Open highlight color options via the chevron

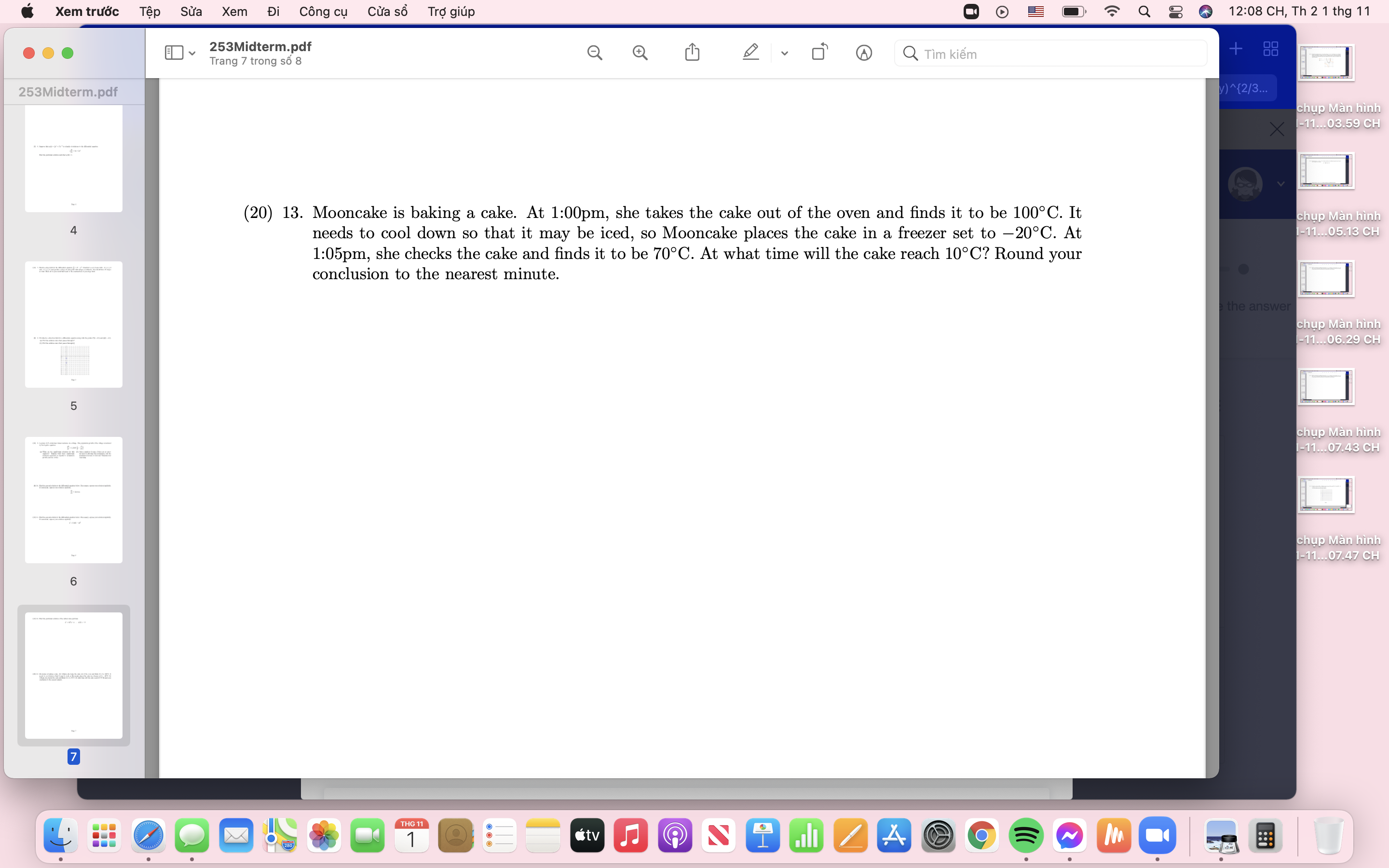pos(784,54)
